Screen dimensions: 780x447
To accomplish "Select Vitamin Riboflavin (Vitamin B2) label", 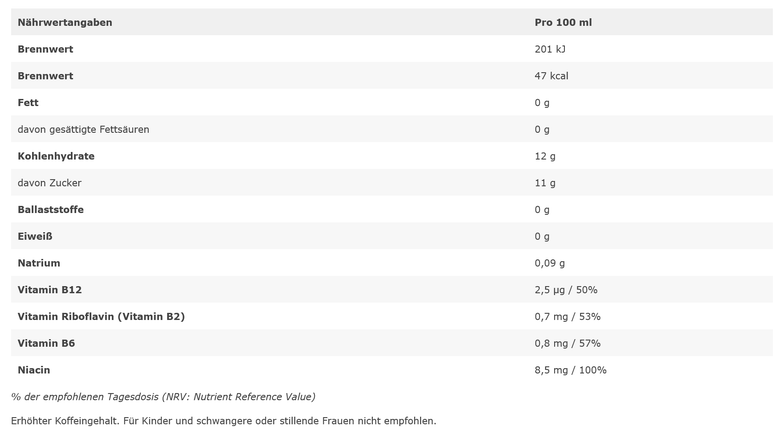I will [101, 317].
